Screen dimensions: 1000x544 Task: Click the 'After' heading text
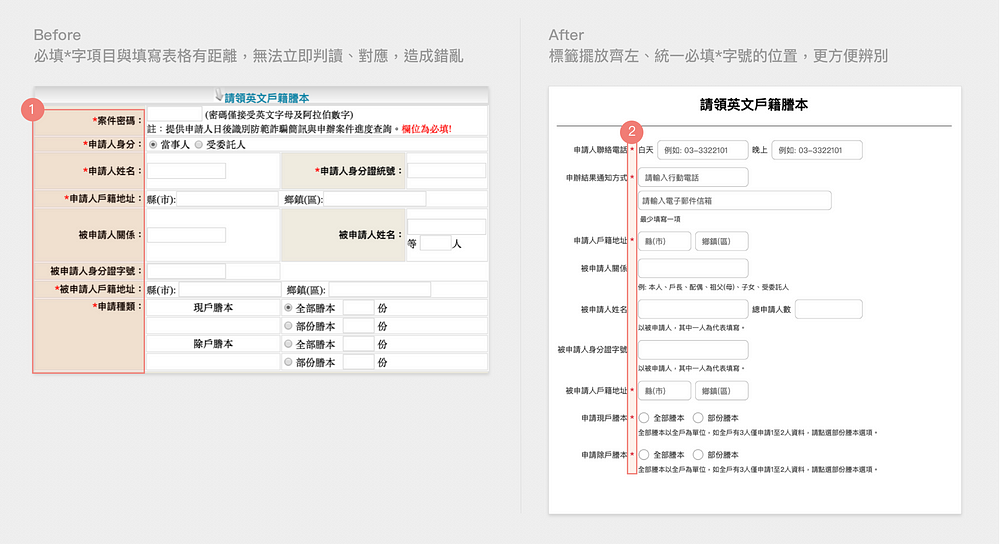[566, 35]
